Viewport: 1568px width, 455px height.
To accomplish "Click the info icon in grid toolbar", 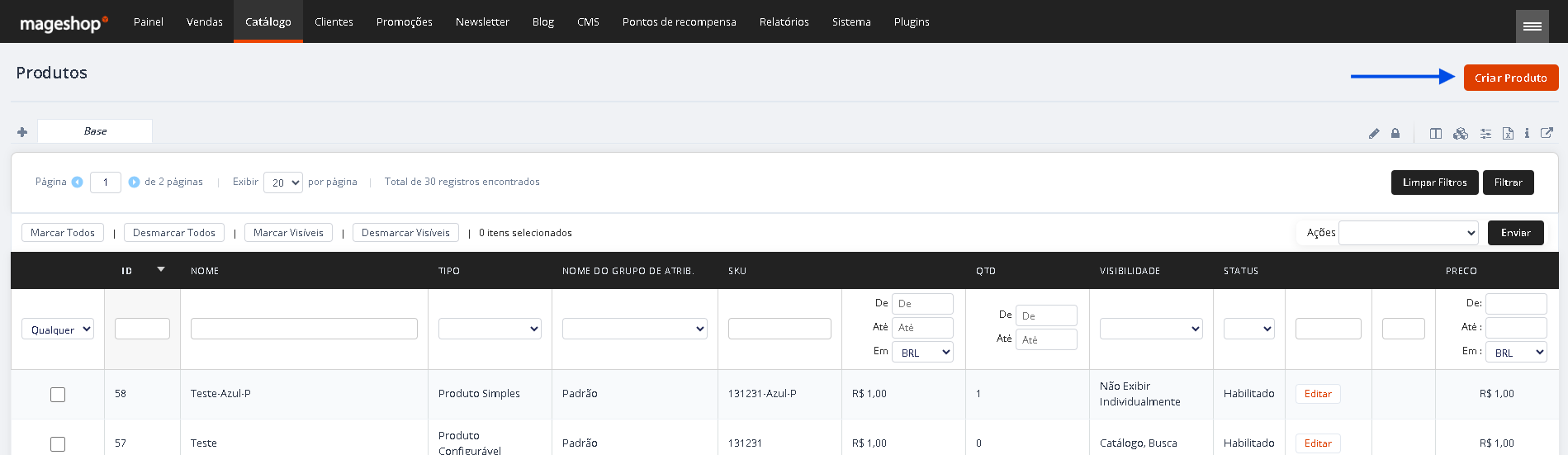I will pyautogui.click(x=1527, y=133).
